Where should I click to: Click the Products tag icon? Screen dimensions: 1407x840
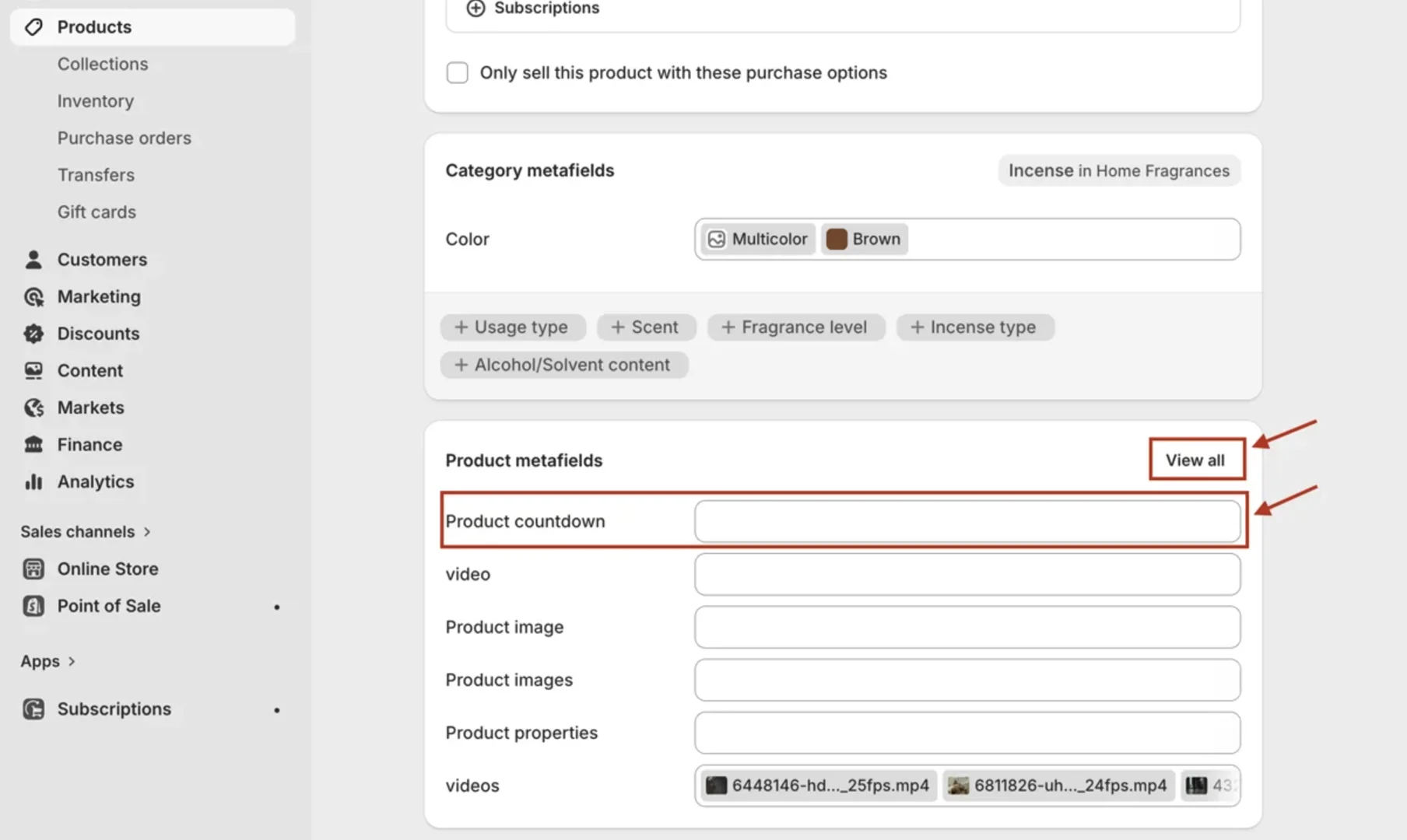pos(33,27)
